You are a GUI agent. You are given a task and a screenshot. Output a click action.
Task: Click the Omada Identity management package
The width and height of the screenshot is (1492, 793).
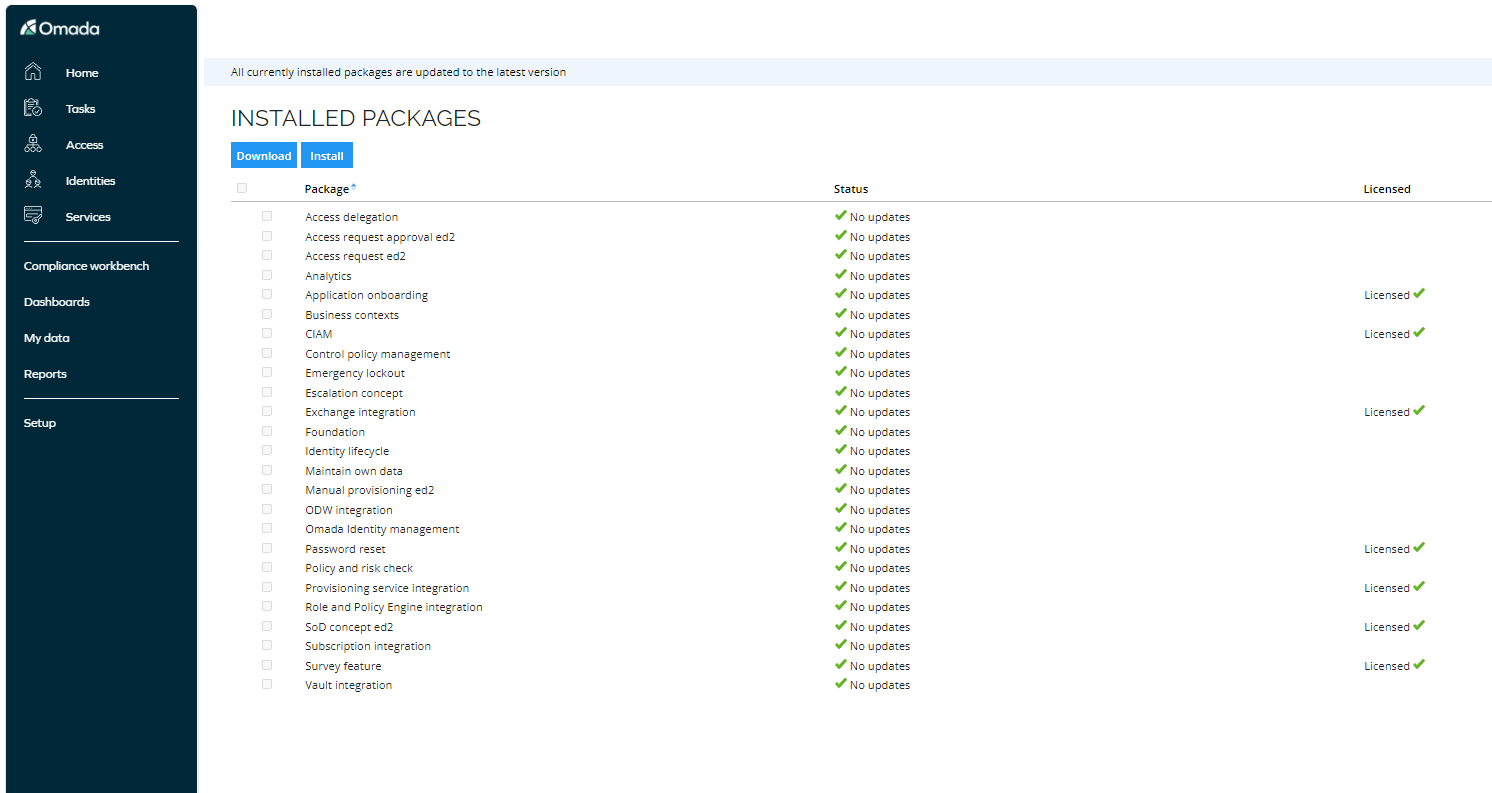pyautogui.click(x=382, y=529)
